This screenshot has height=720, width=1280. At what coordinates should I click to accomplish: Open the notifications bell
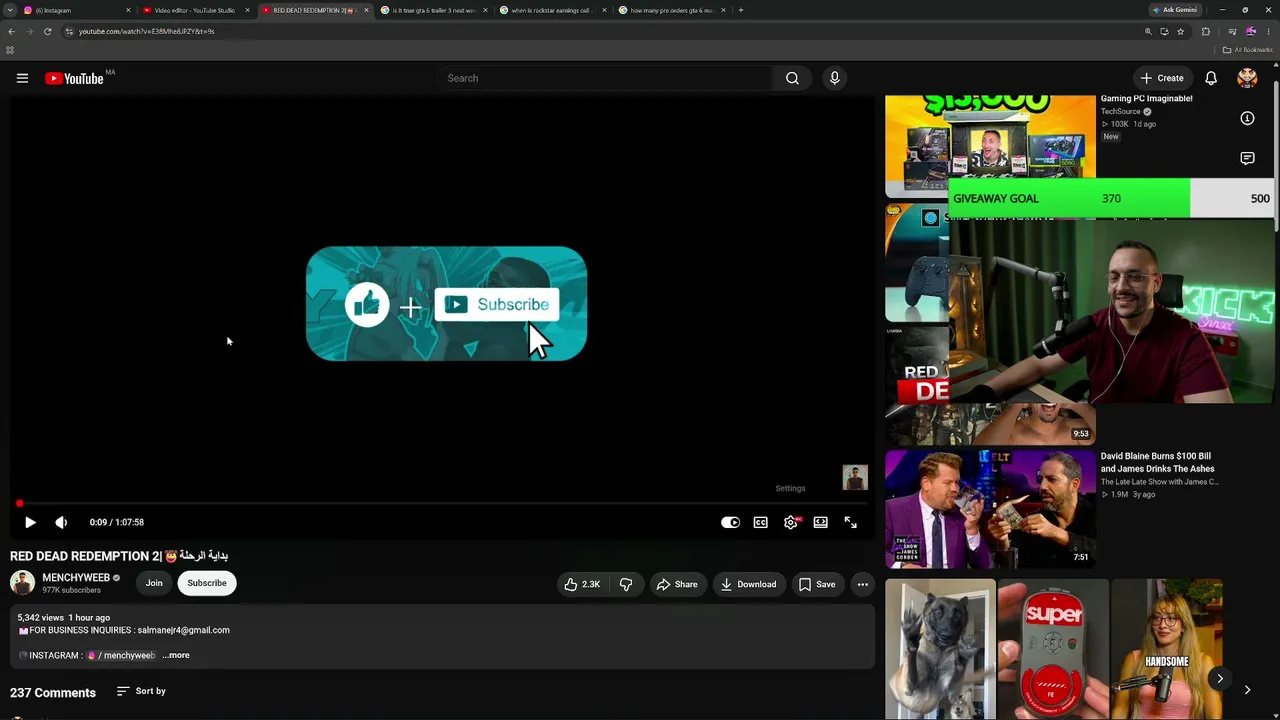[1211, 78]
